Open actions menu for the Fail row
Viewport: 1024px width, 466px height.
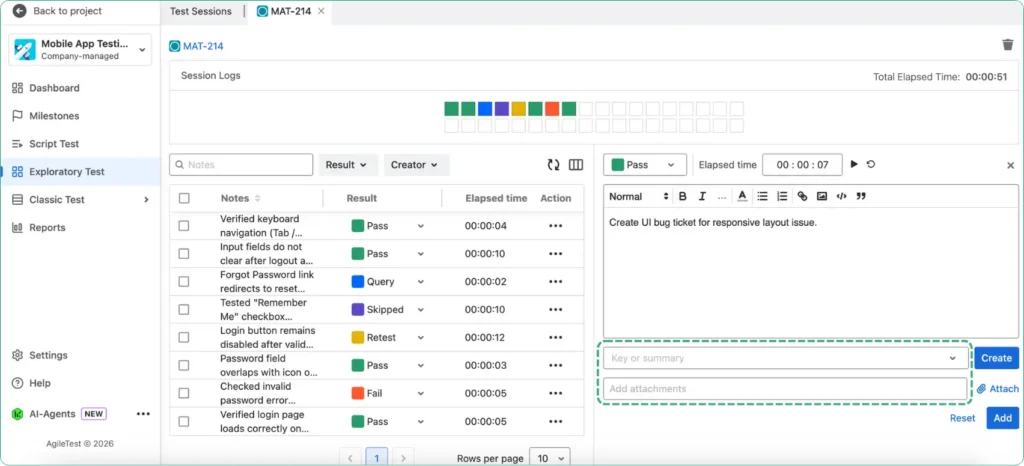point(556,394)
